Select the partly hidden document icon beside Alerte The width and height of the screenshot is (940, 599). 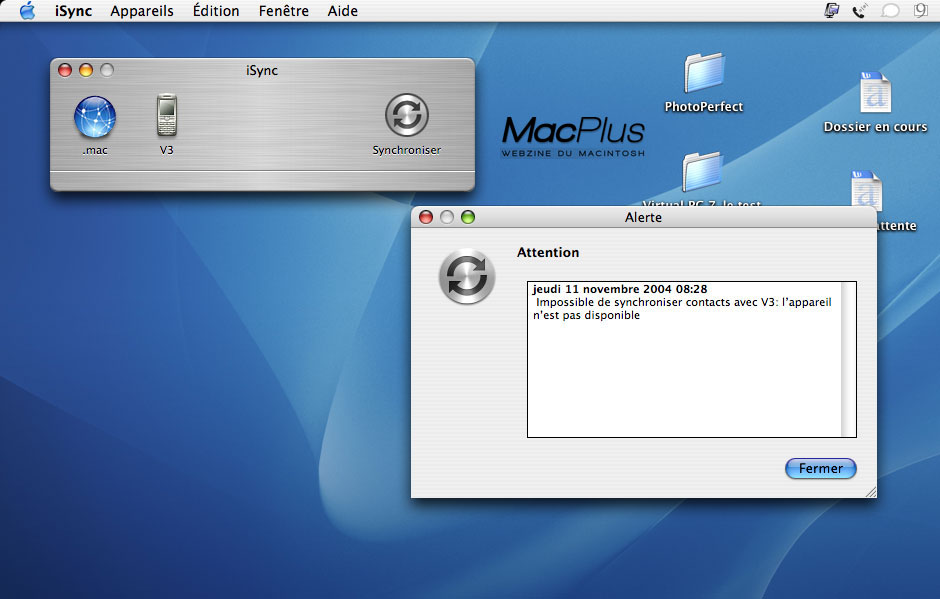point(867,189)
